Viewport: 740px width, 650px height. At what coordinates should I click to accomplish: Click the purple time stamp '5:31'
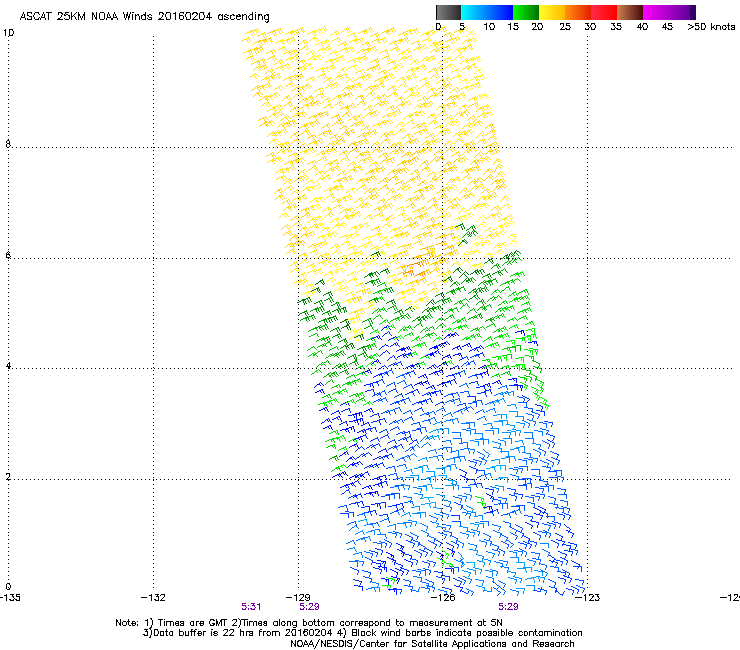coord(251,607)
